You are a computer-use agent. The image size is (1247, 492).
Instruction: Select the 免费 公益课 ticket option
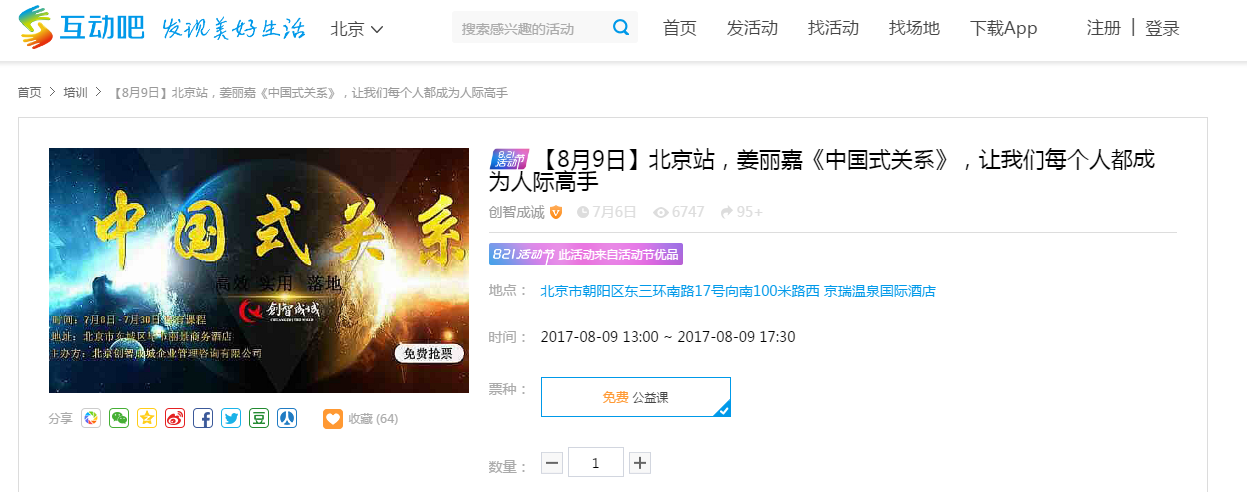pyautogui.click(x=636, y=397)
